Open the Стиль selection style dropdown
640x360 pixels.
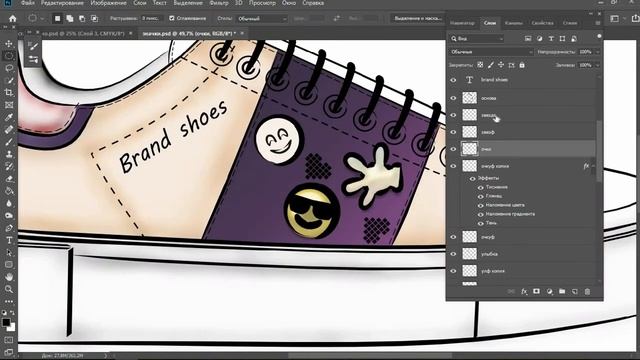tap(262, 19)
